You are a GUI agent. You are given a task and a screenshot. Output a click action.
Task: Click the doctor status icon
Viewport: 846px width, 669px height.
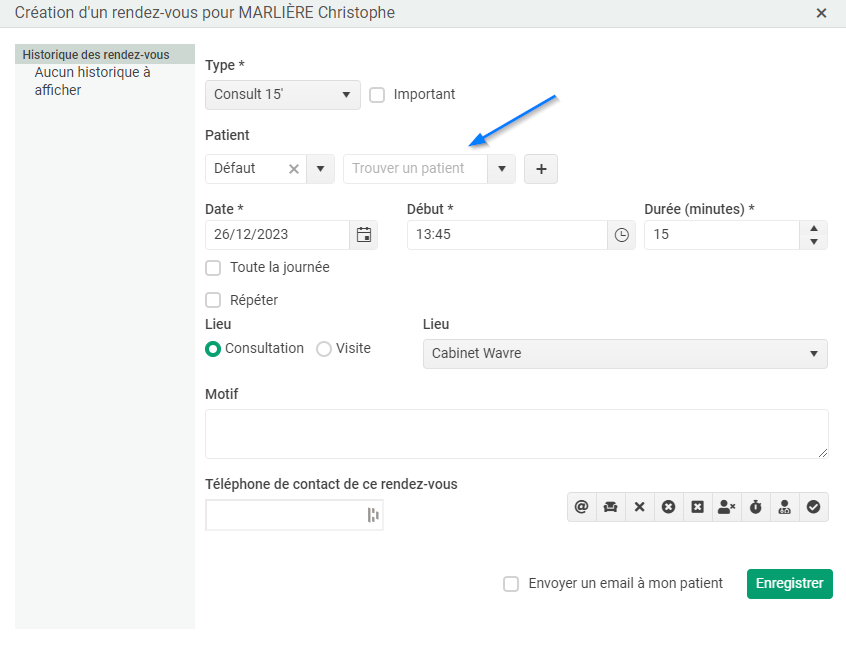(x=785, y=507)
